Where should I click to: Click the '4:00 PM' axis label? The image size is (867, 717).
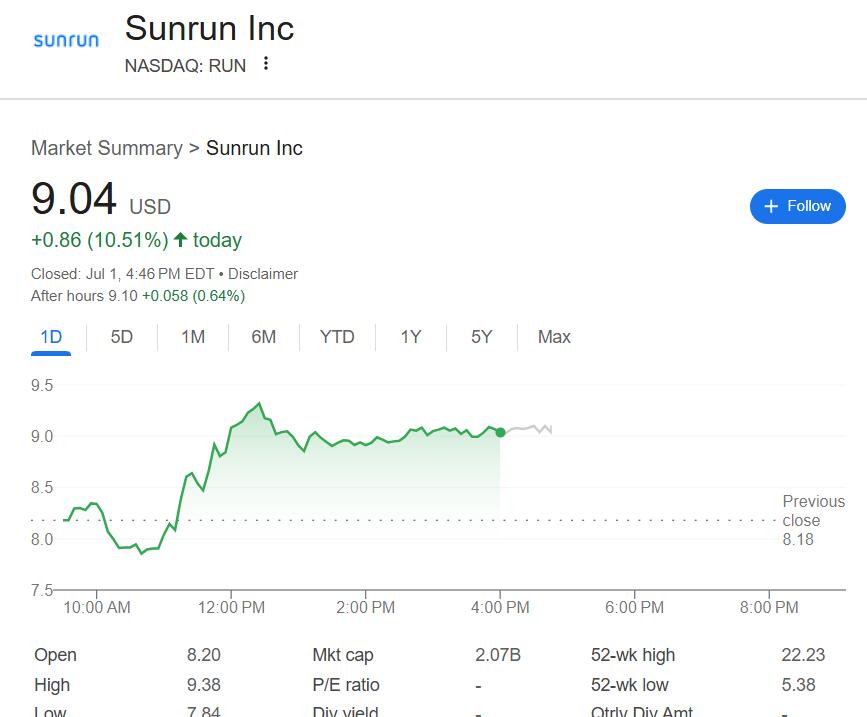500,607
